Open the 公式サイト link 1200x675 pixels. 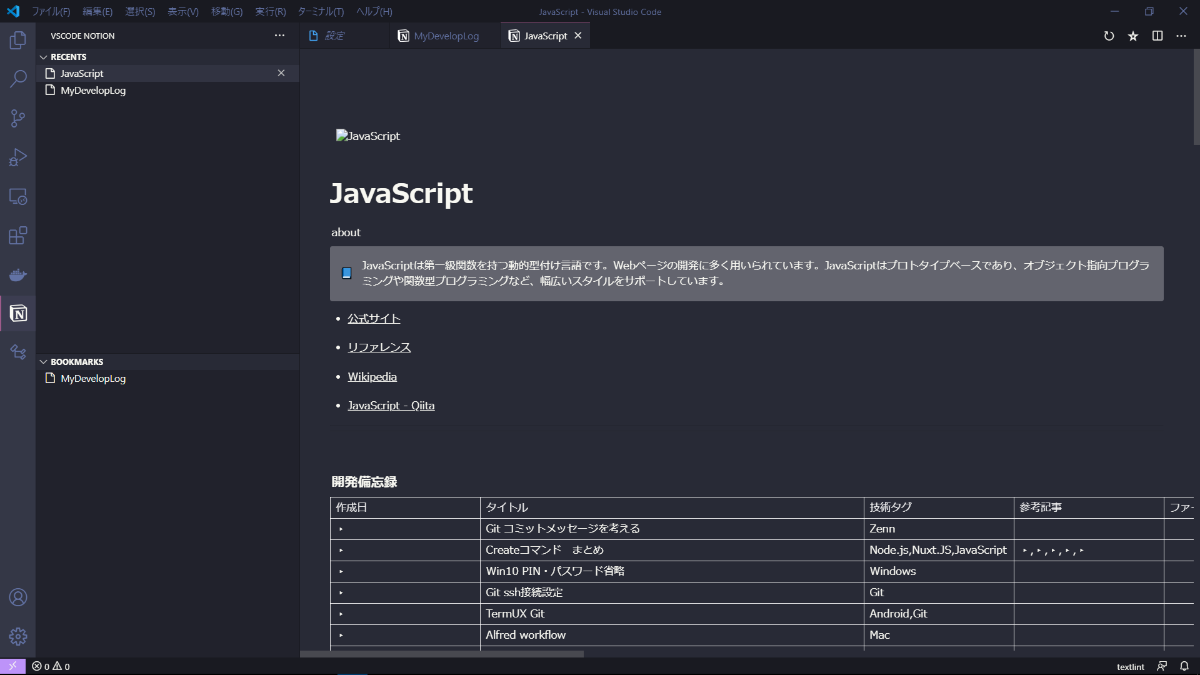click(373, 317)
